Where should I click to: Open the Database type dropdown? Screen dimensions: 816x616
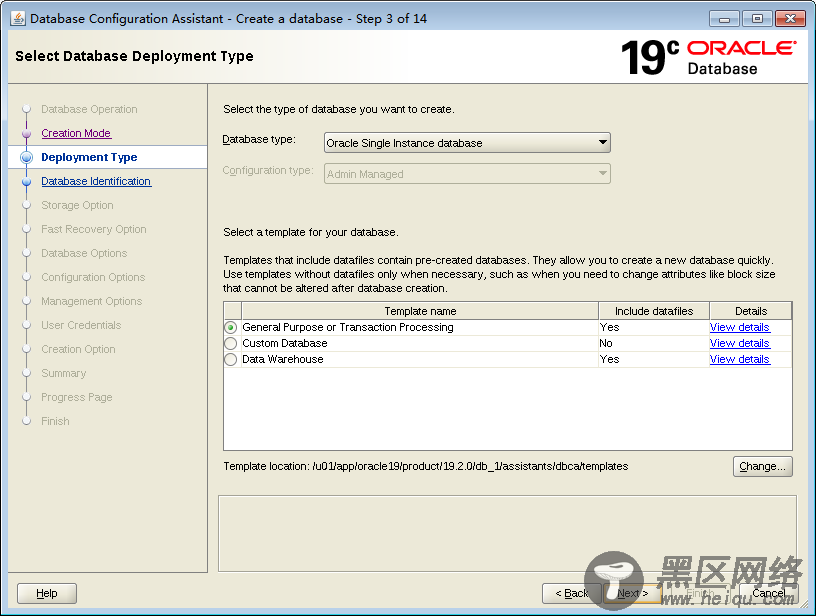(467, 143)
